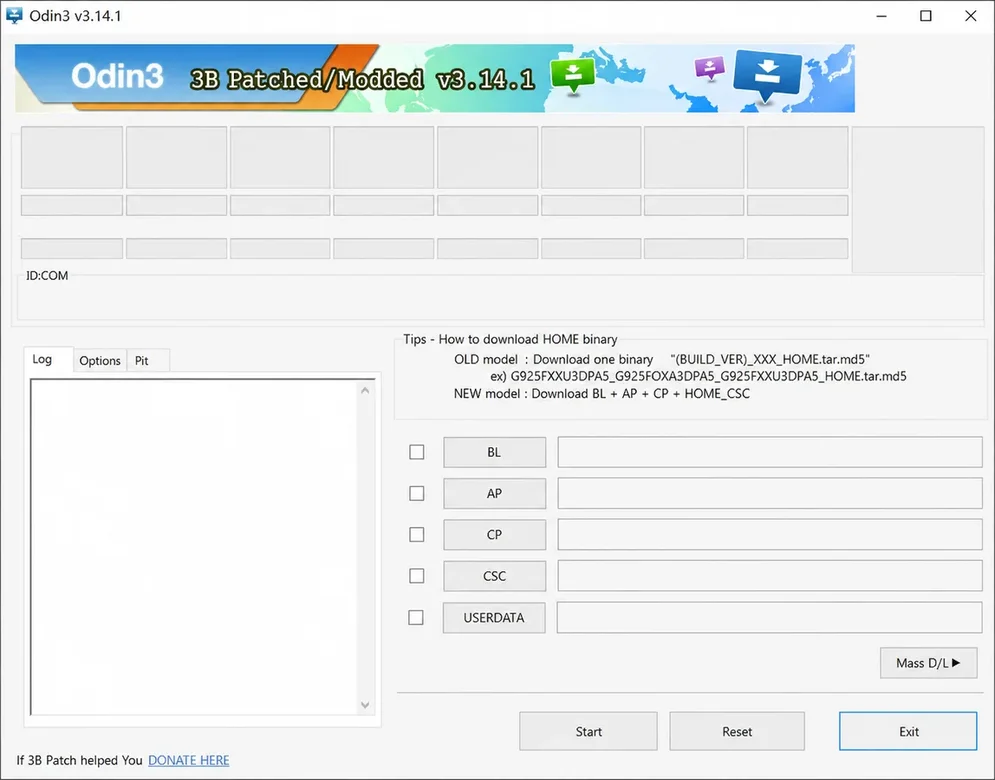Click inside the log text area
995x780 pixels.
(194, 547)
